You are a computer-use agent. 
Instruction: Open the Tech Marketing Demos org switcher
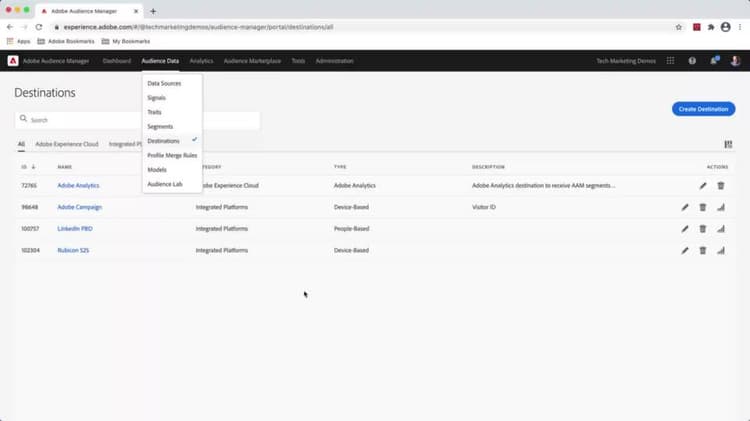pos(626,61)
